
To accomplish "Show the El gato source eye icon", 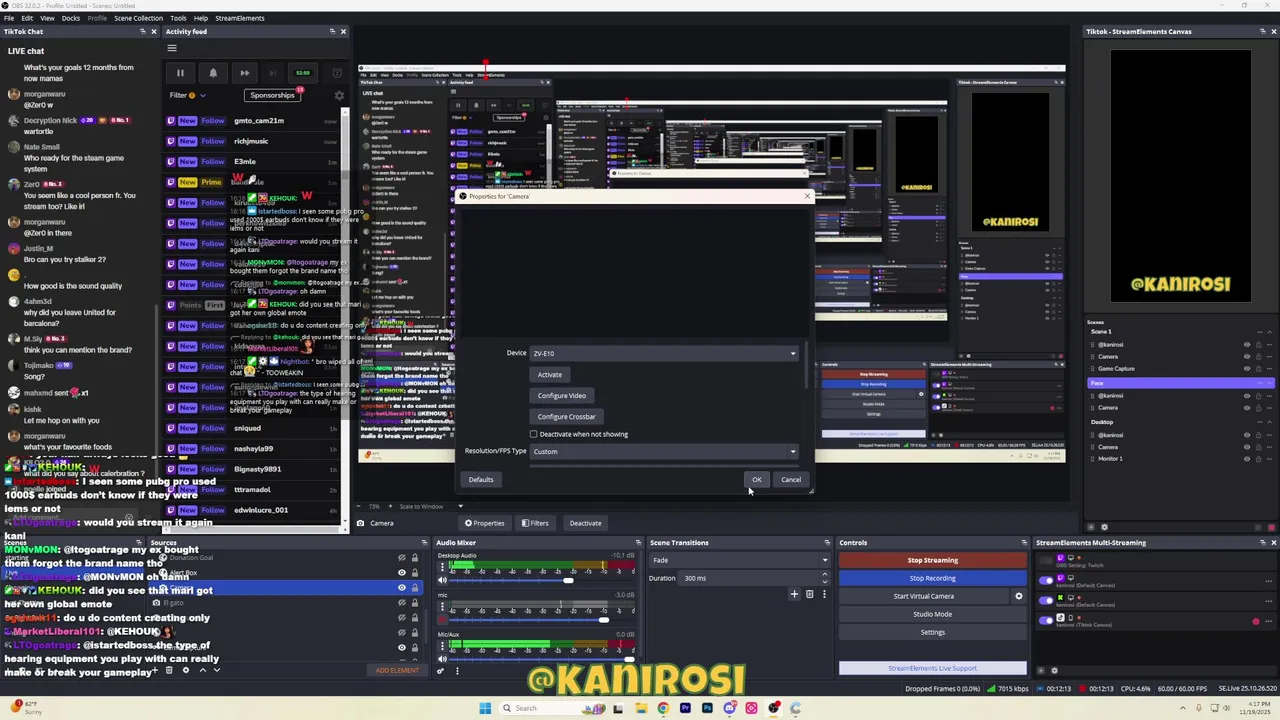I will (402, 602).
